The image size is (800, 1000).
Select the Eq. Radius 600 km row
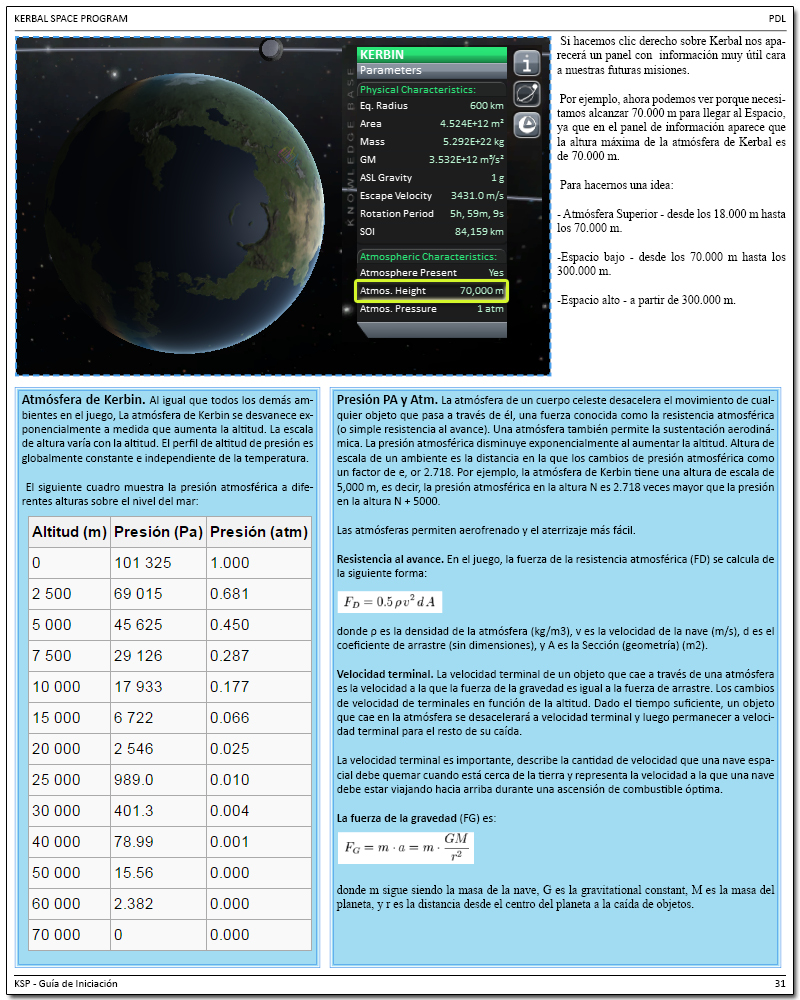point(432,106)
